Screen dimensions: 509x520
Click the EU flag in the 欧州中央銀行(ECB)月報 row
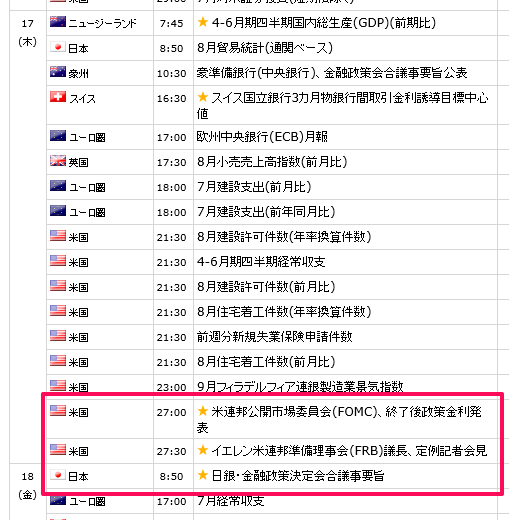pyautogui.click(x=58, y=136)
